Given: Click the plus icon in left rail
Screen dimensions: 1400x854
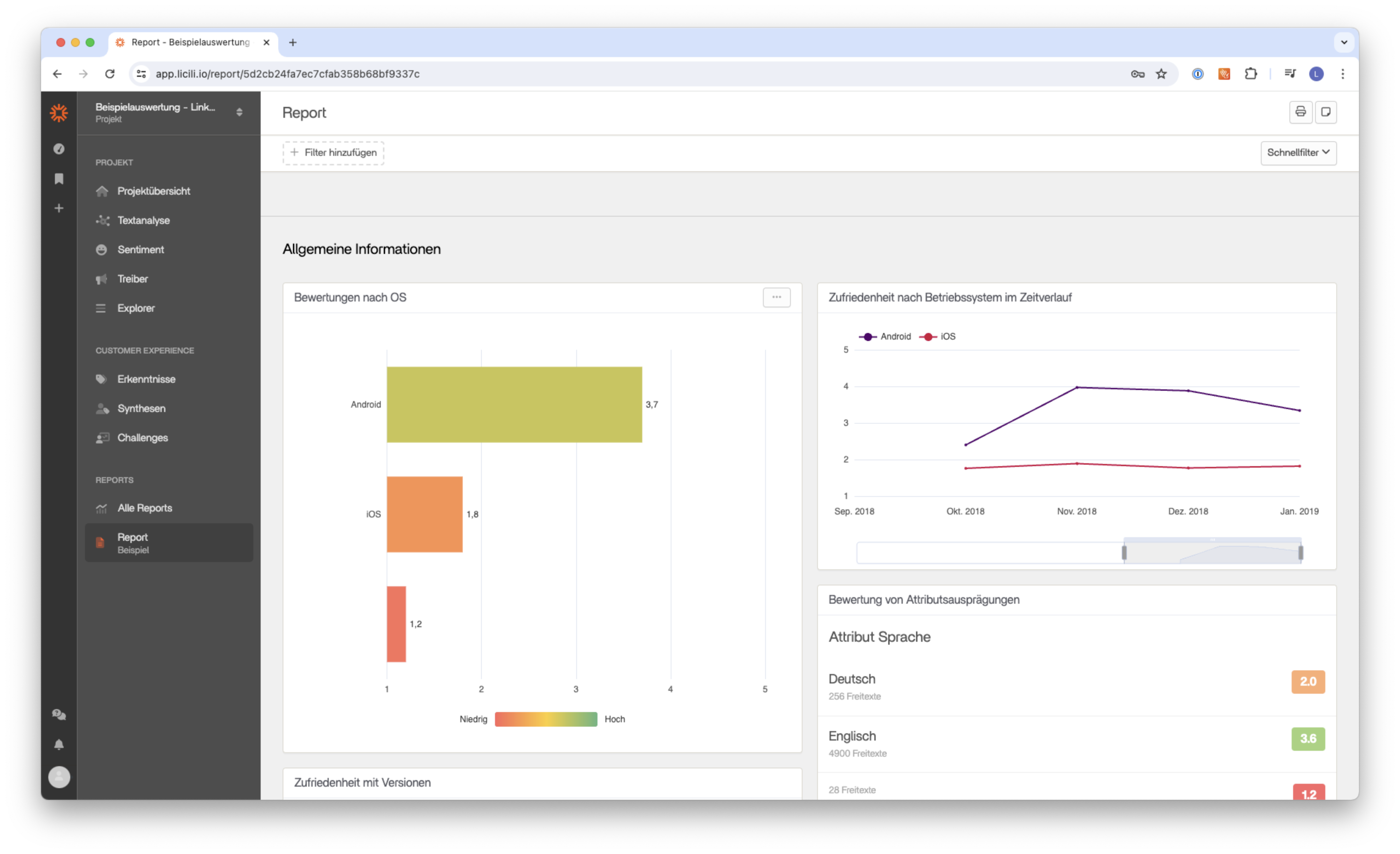Looking at the screenshot, I should click(x=59, y=209).
